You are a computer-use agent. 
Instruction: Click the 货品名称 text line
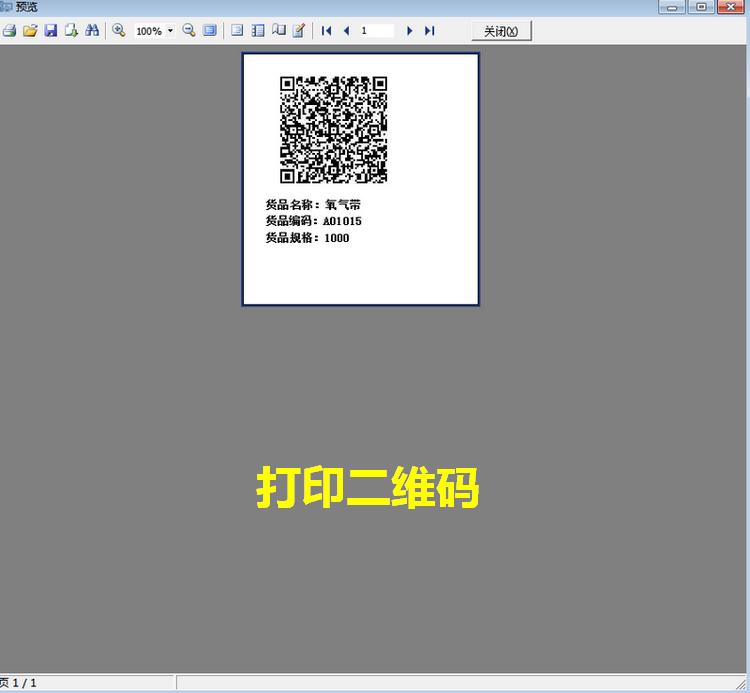(x=313, y=205)
